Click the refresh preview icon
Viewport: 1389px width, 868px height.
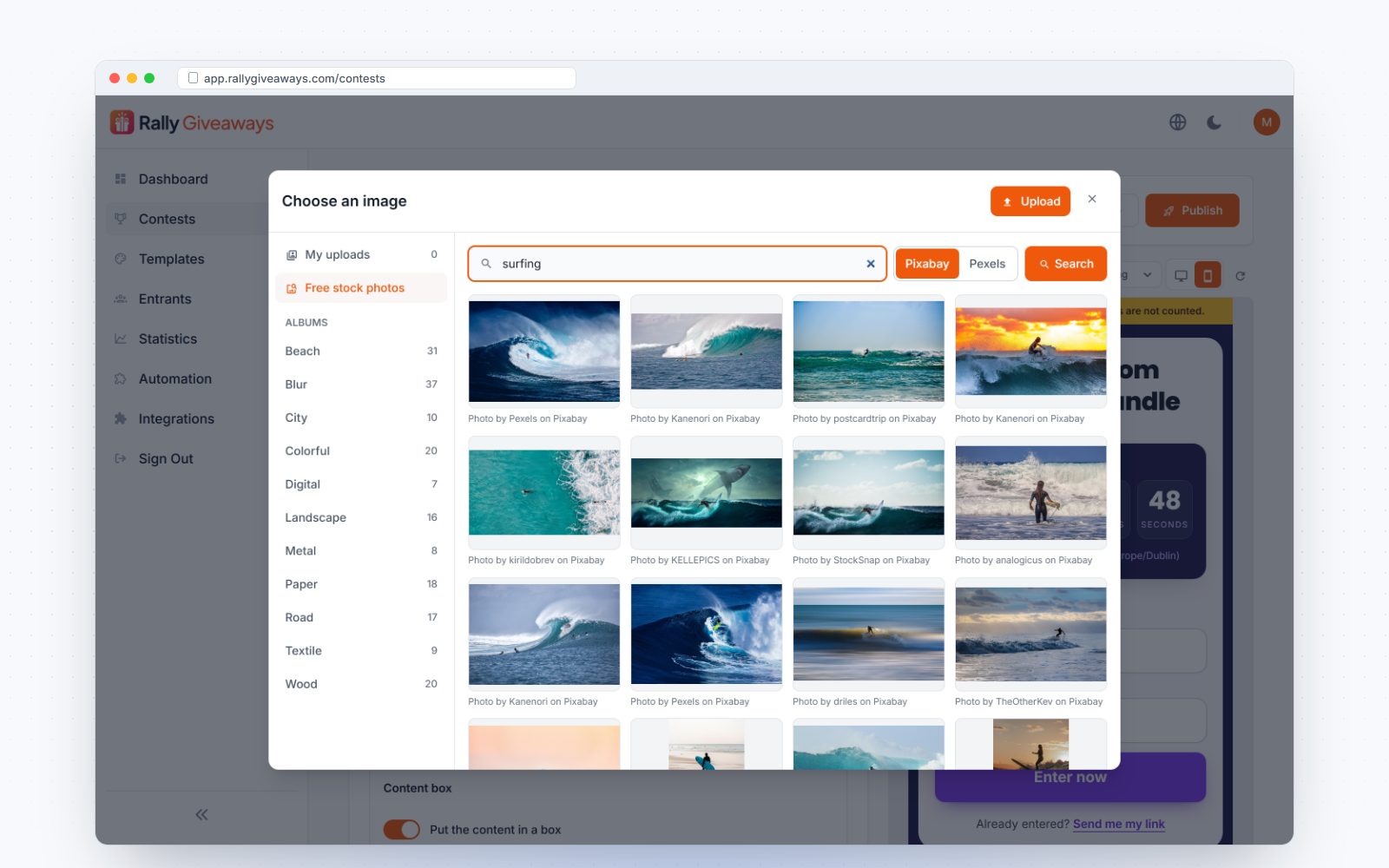(1240, 276)
